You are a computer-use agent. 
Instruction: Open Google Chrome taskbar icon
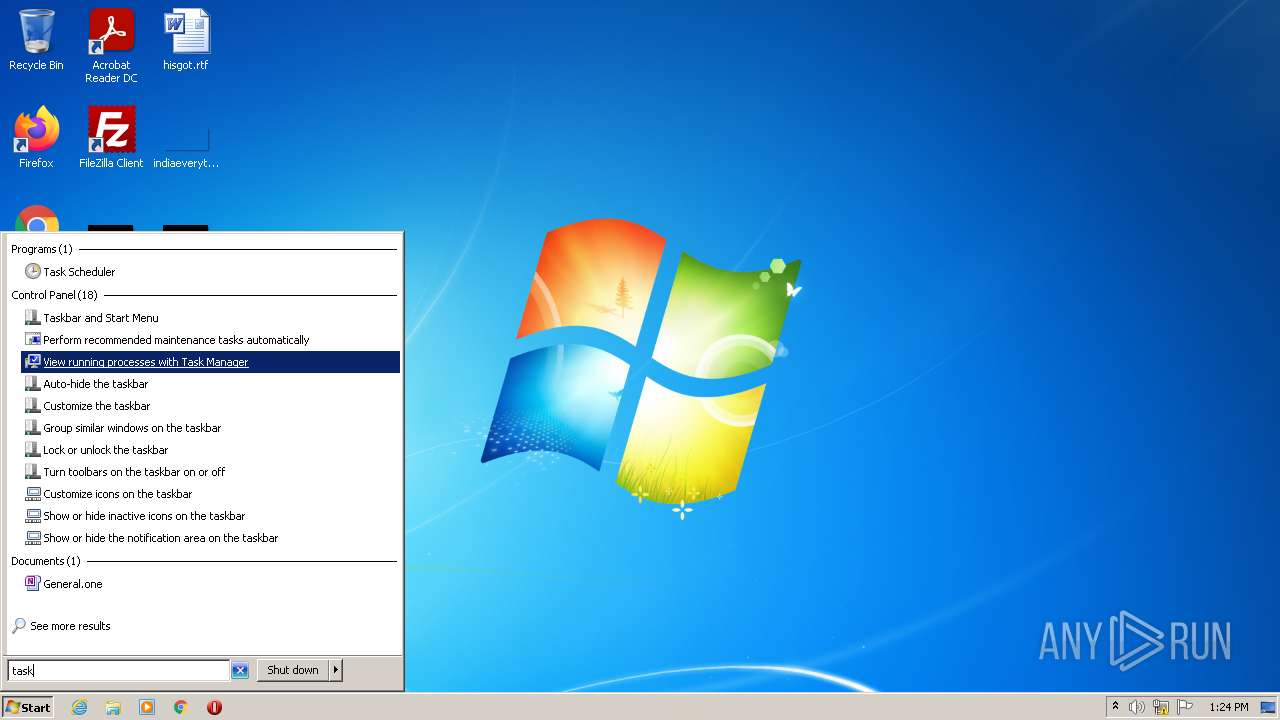[x=181, y=707]
